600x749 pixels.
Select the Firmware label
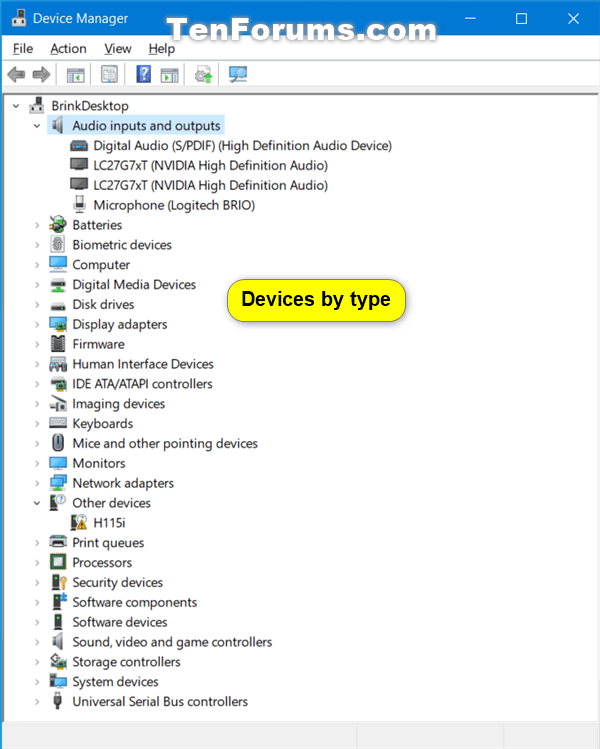click(x=98, y=344)
